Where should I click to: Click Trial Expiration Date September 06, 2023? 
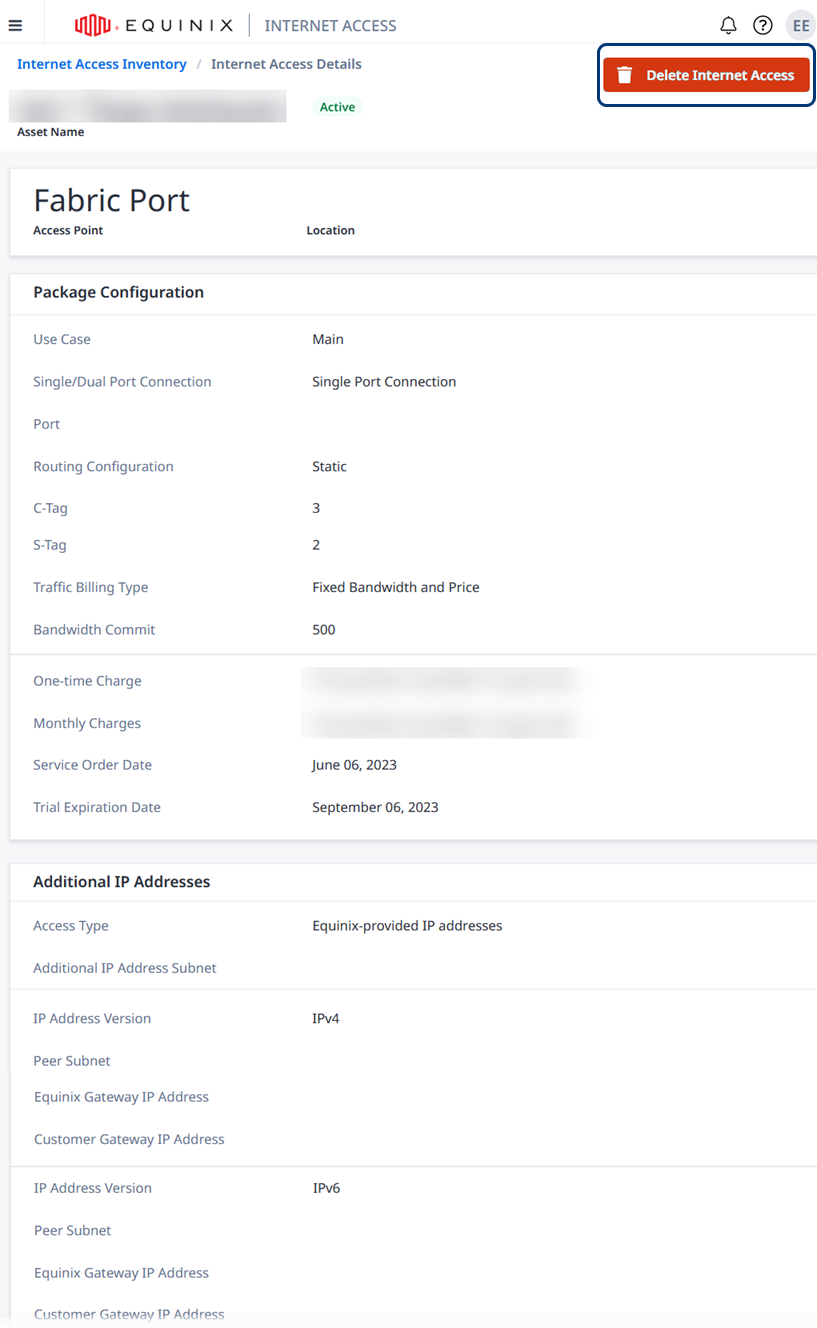coord(375,807)
